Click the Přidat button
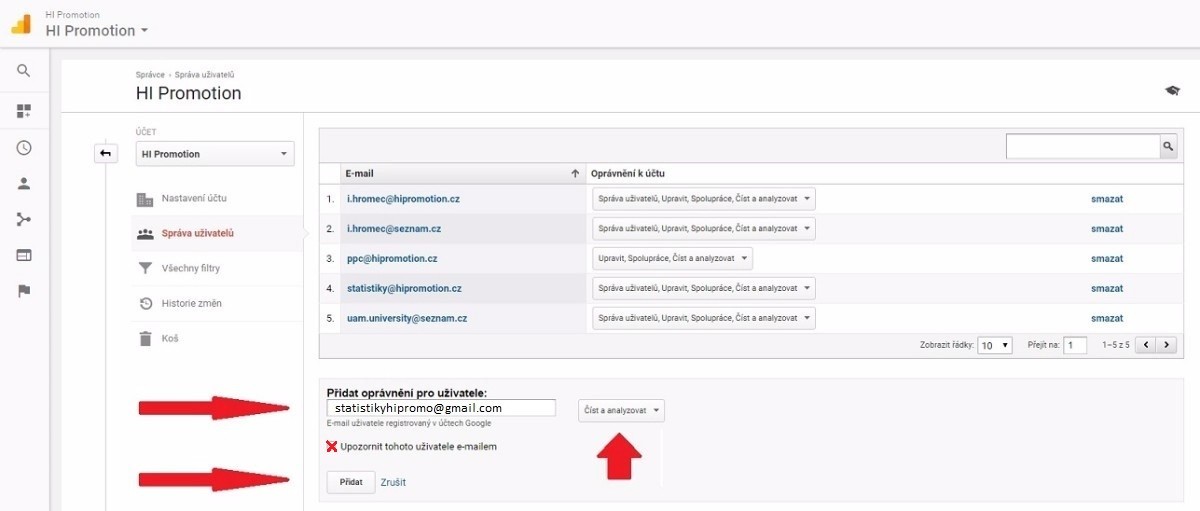The width and height of the screenshot is (1200, 511). point(351,482)
